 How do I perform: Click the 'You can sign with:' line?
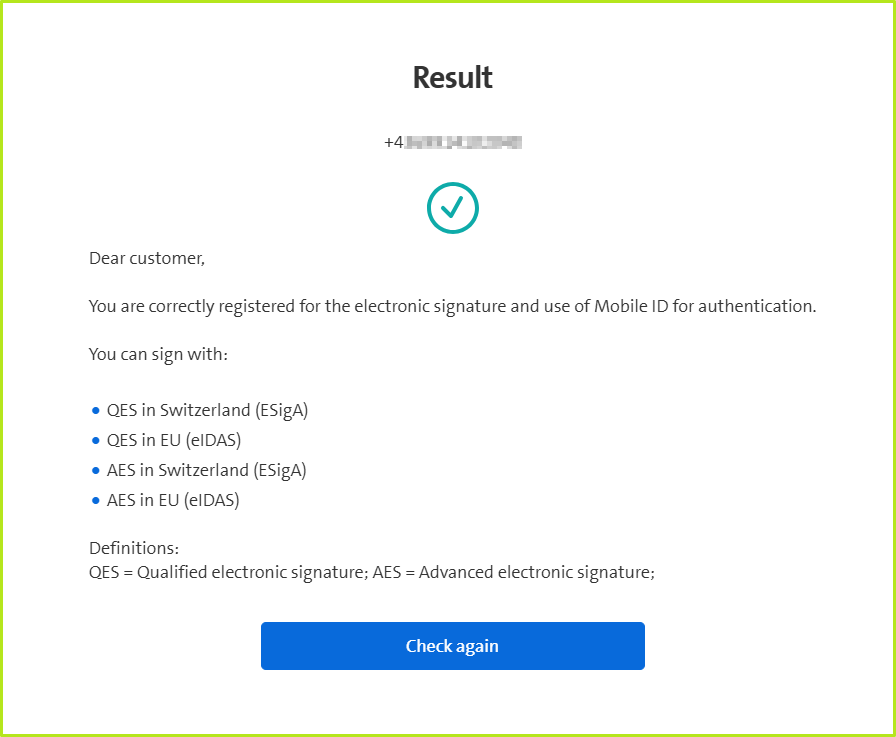tap(160, 354)
